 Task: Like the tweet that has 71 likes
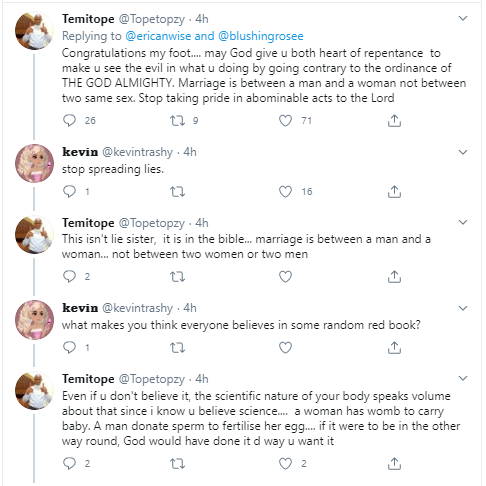285,120
